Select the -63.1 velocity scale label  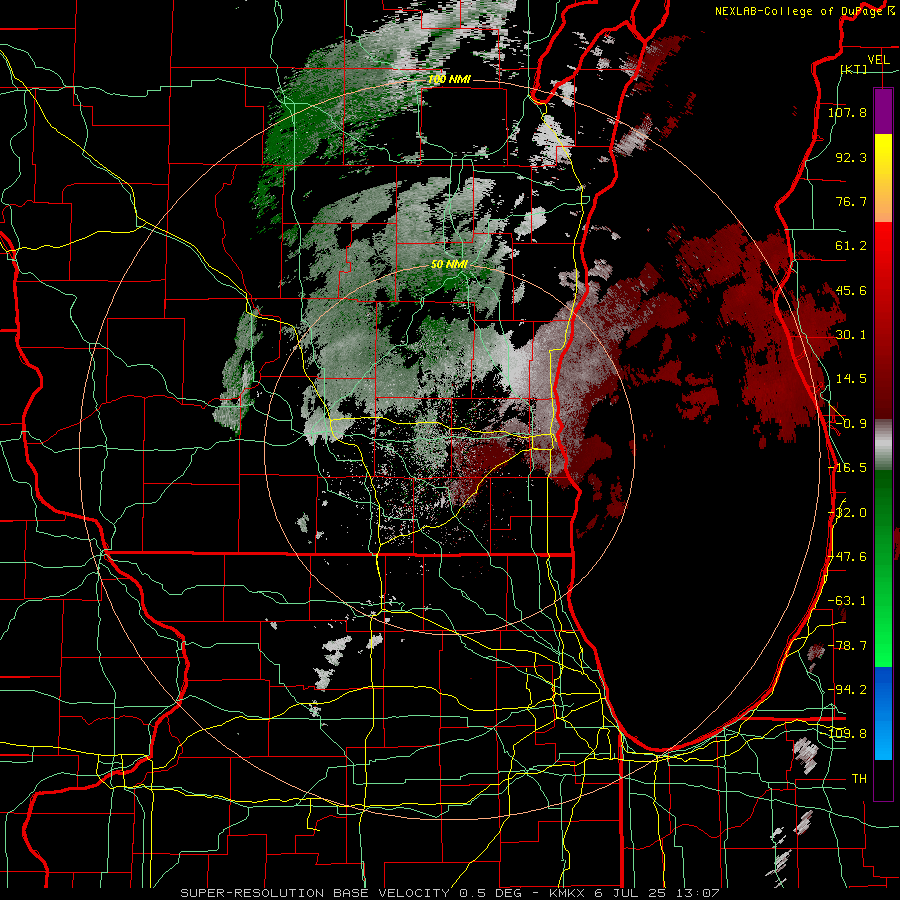pyautogui.click(x=847, y=601)
